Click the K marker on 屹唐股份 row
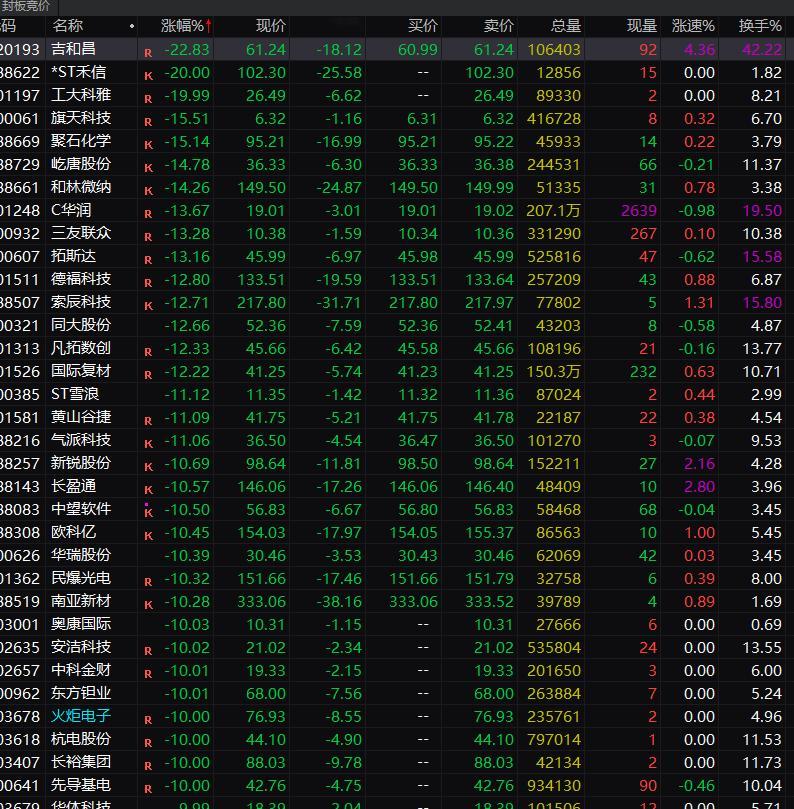The height and width of the screenshot is (809, 794). coord(149,168)
